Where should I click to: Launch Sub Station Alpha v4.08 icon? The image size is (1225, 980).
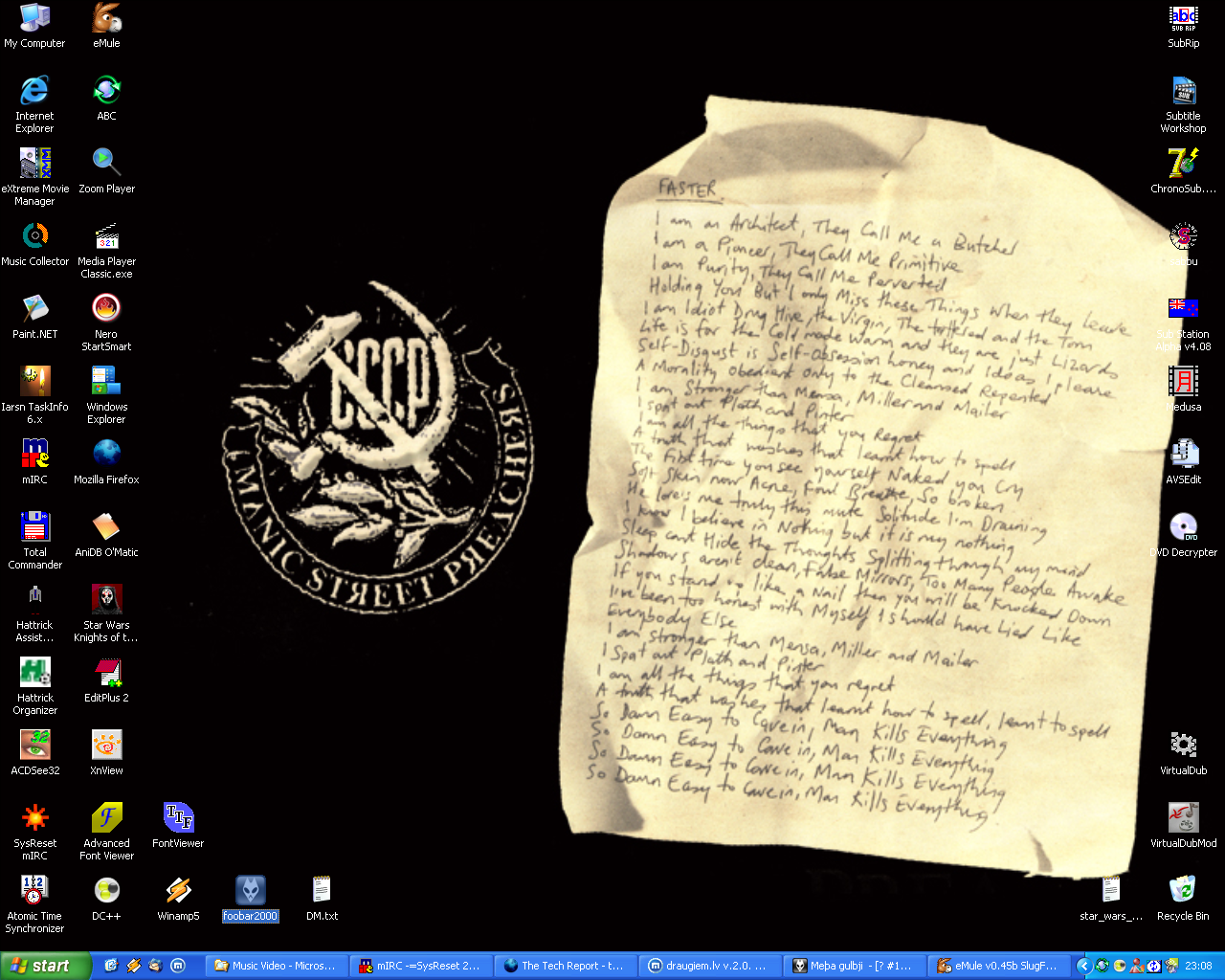coord(1183,323)
